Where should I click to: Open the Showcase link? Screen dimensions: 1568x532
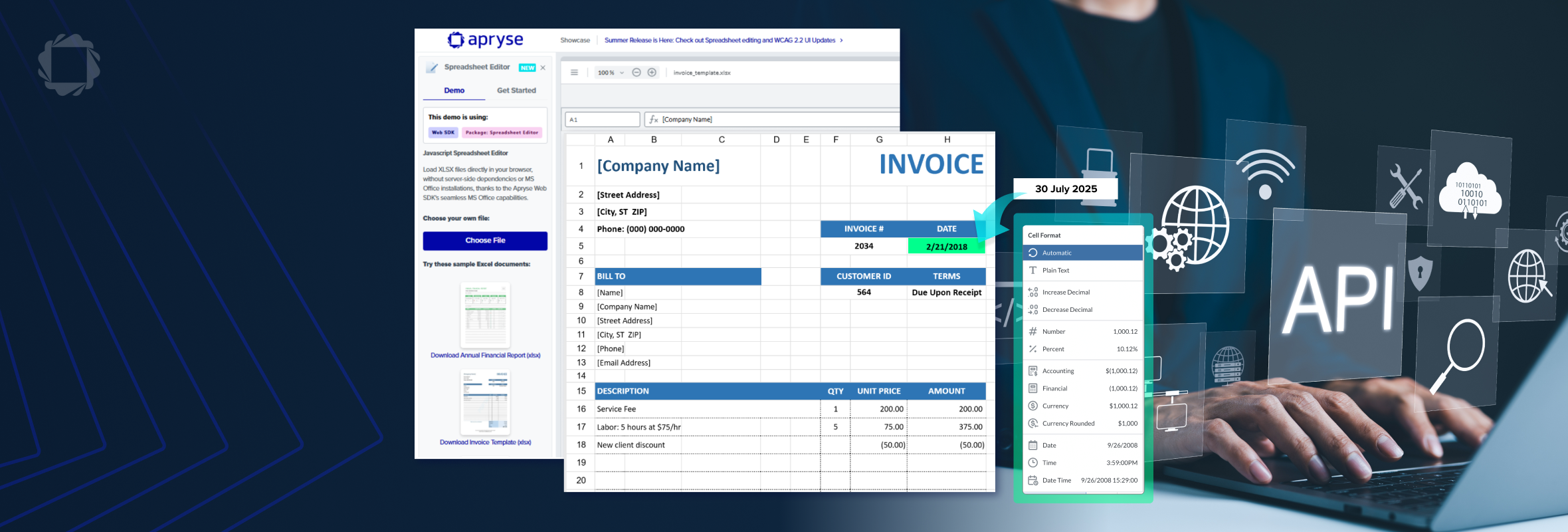coord(575,40)
